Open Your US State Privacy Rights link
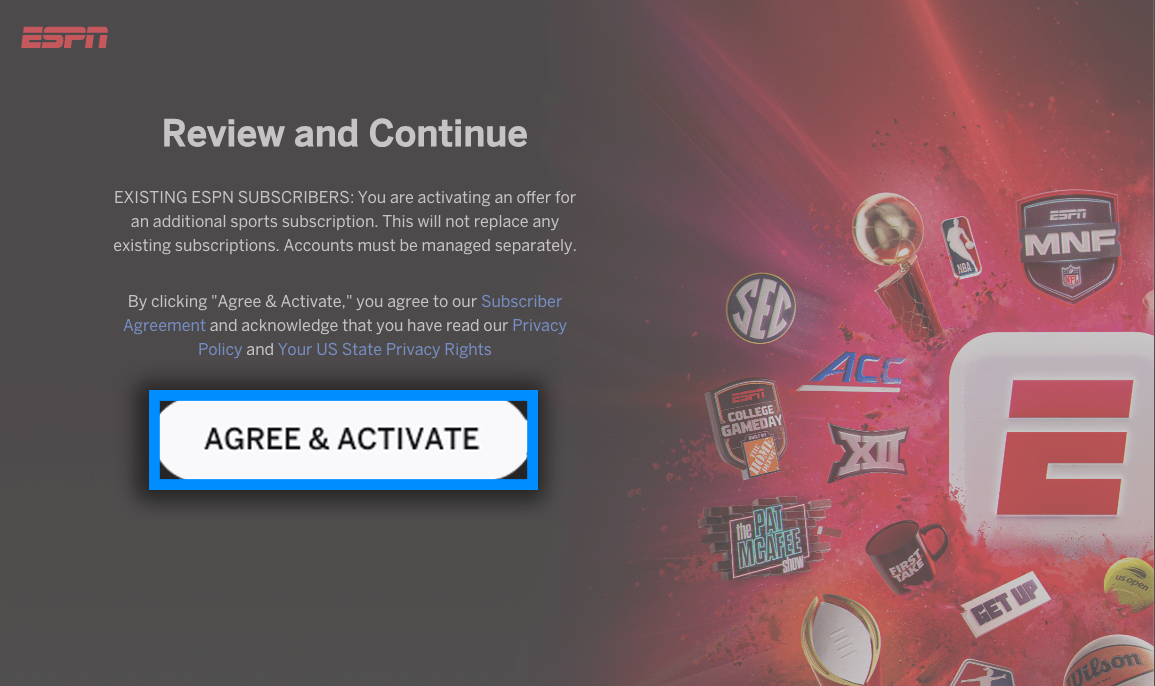This screenshot has width=1155, height=686. coord(385,349)
